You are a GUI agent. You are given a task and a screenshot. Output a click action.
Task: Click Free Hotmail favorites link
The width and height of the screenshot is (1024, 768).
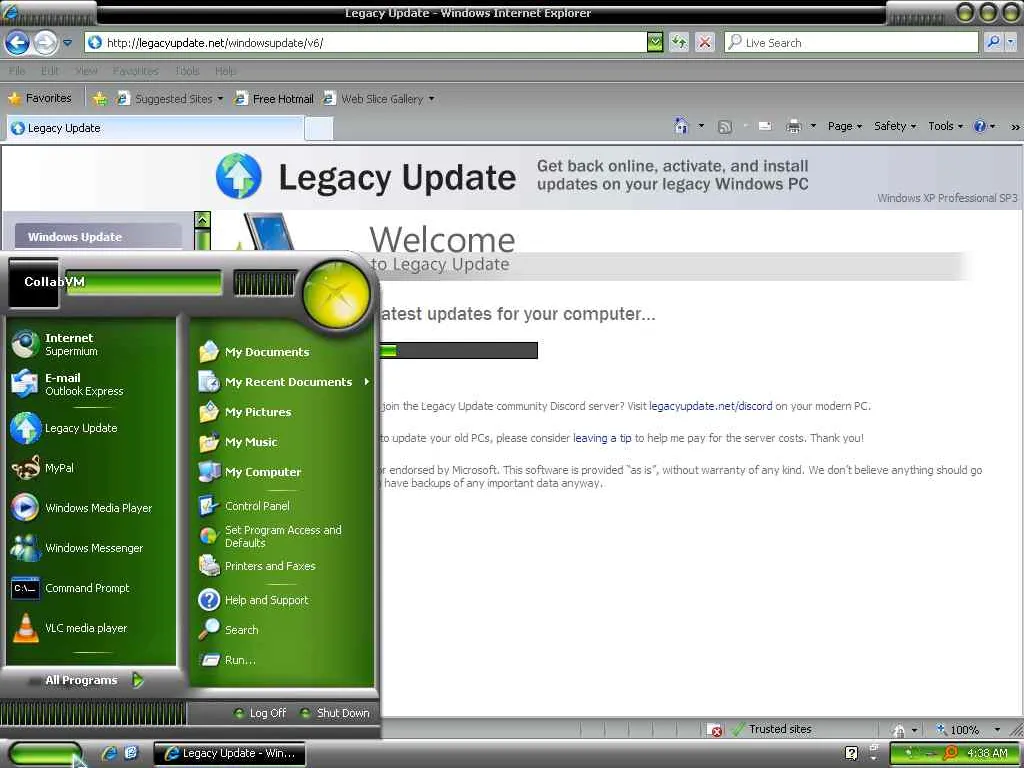click(274, 99)
